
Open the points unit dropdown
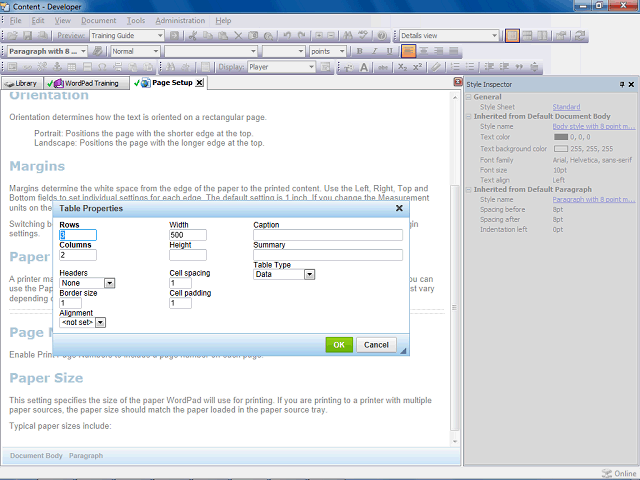click(x=328, y=51)
